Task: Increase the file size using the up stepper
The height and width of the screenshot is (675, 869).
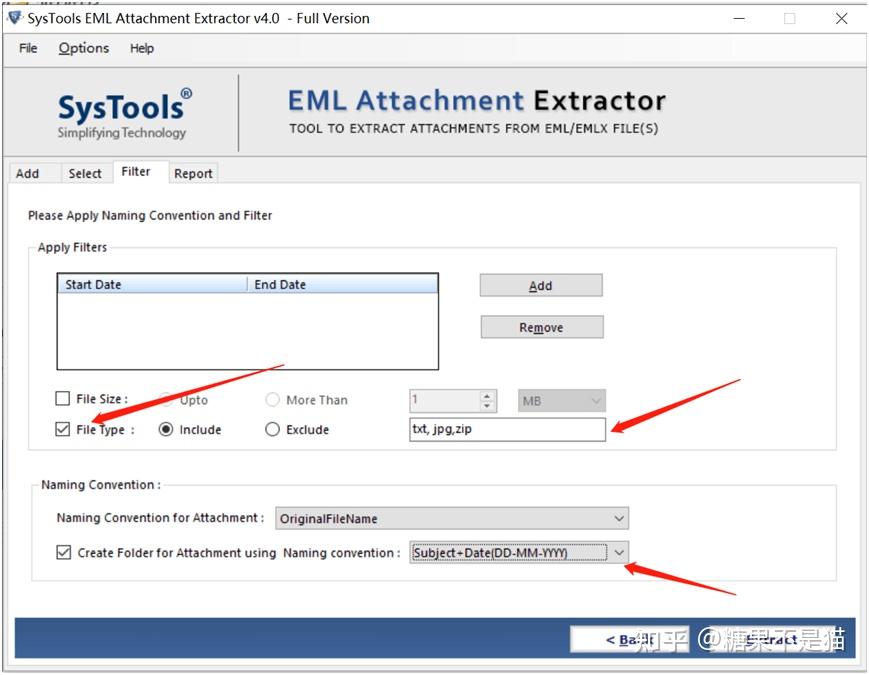Action: pyautogui.click(x=489, y=395)
